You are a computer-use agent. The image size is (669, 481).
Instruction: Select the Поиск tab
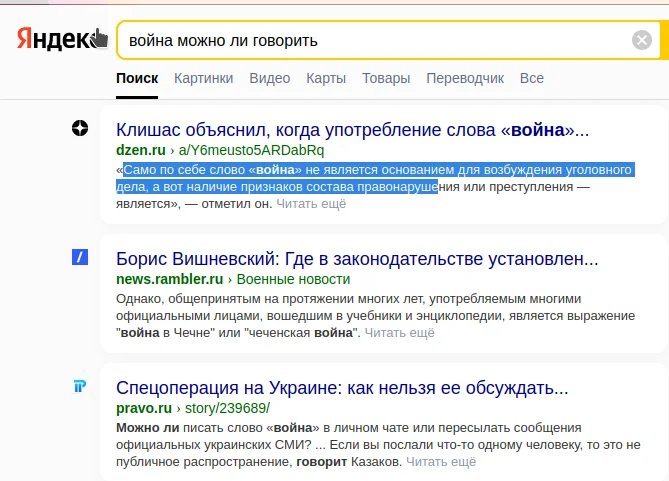(x=137, y=79)
